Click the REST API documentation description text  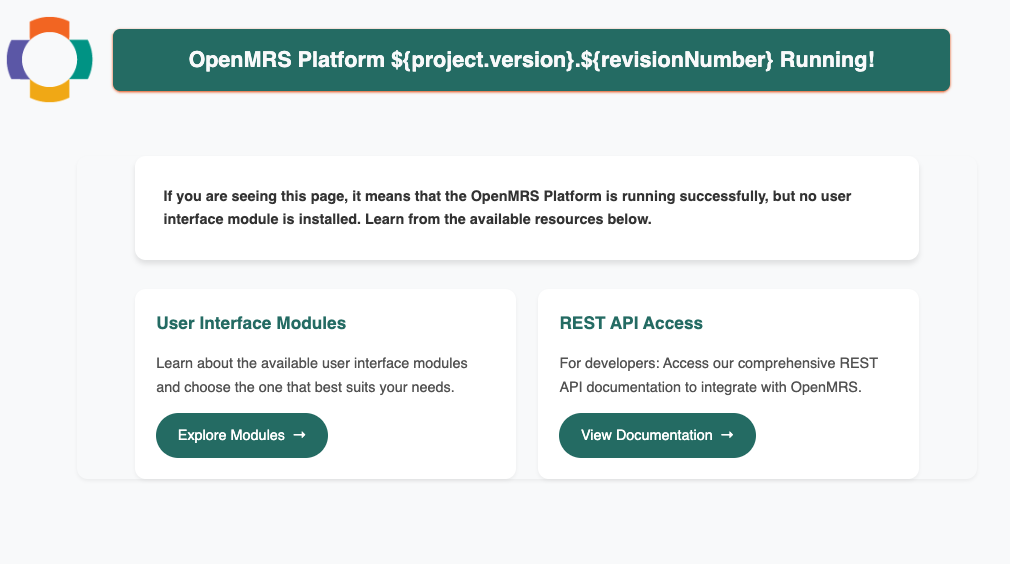(718, 375)
